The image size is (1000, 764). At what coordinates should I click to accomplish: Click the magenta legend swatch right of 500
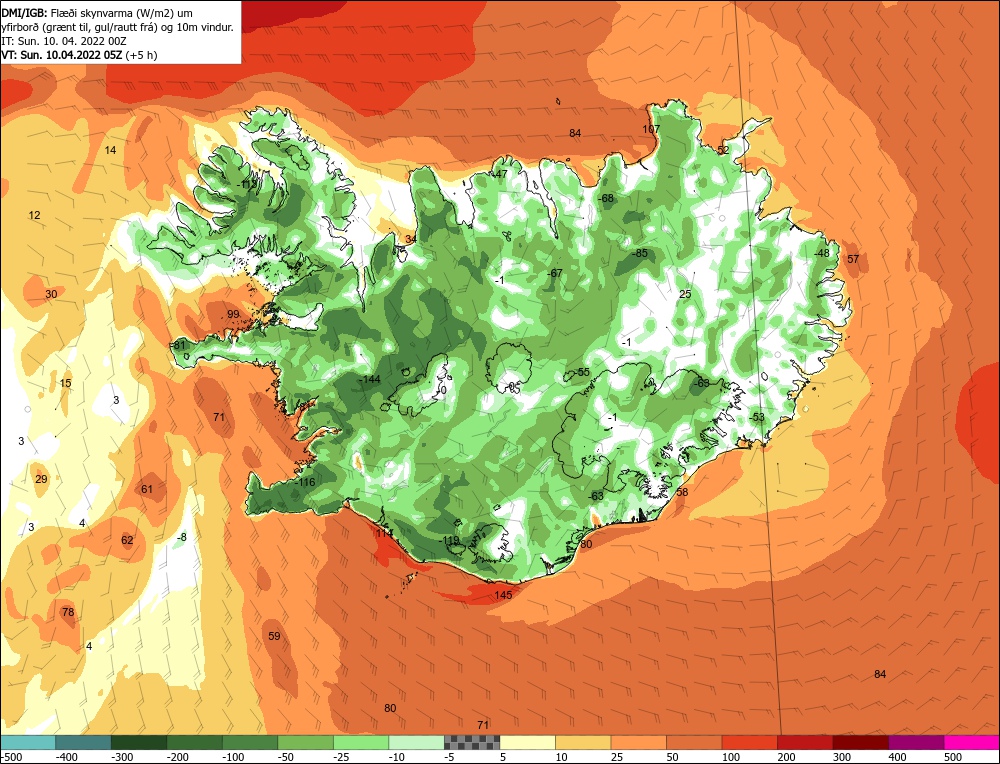pyautogui.click(x=971, y=742)
